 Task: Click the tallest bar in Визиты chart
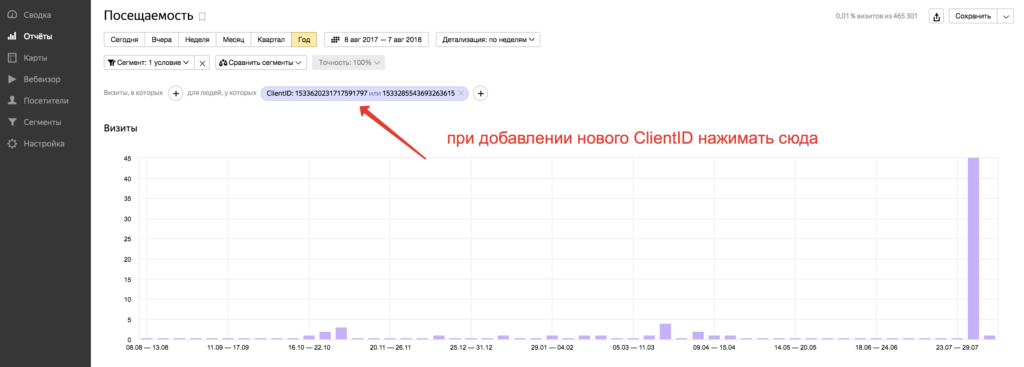tap(973, 248)
